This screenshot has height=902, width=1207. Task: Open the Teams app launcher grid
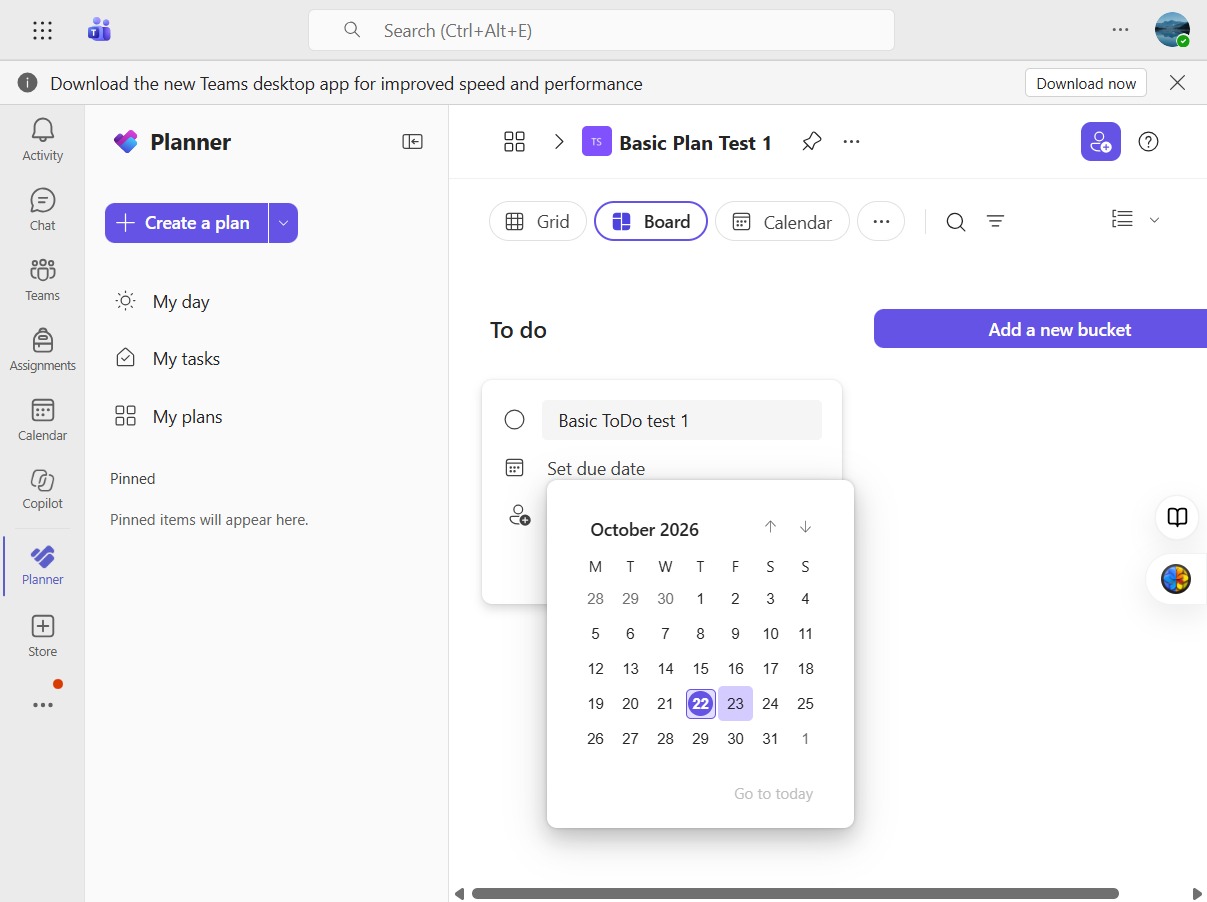tap(42, 30)
